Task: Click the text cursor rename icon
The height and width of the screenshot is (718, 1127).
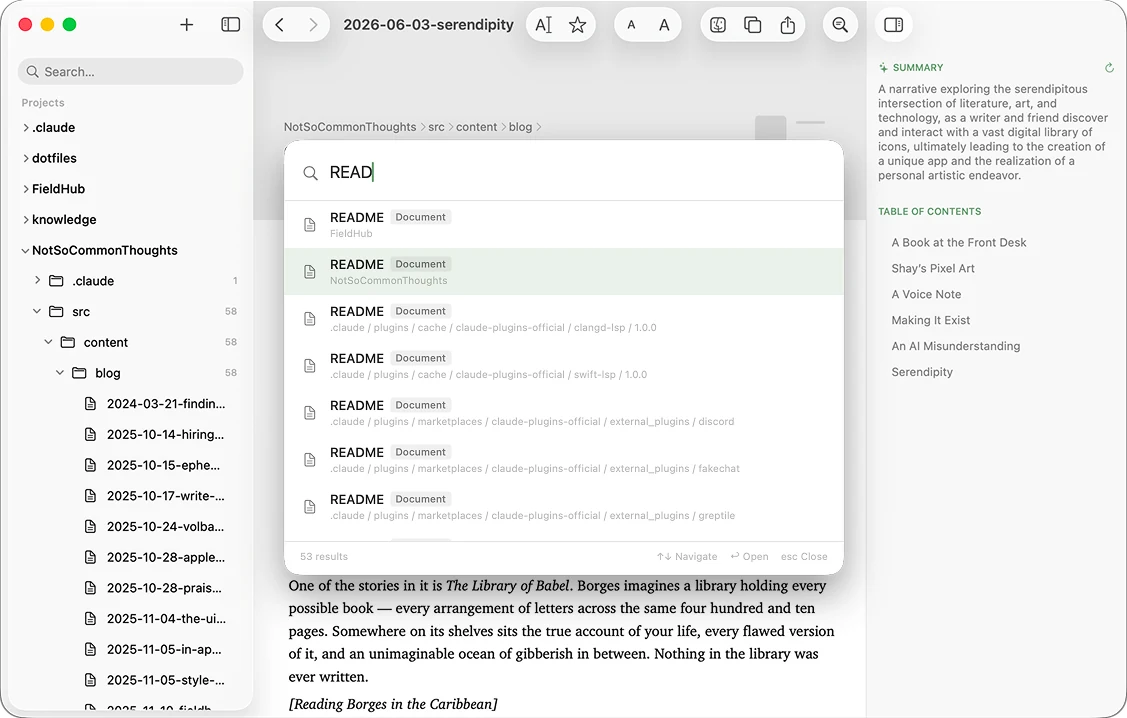Action: coord(543,25)
